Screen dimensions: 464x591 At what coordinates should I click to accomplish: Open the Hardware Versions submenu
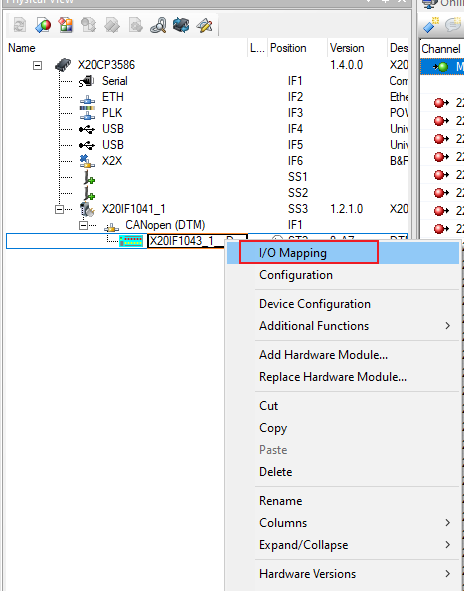point(343,574)
